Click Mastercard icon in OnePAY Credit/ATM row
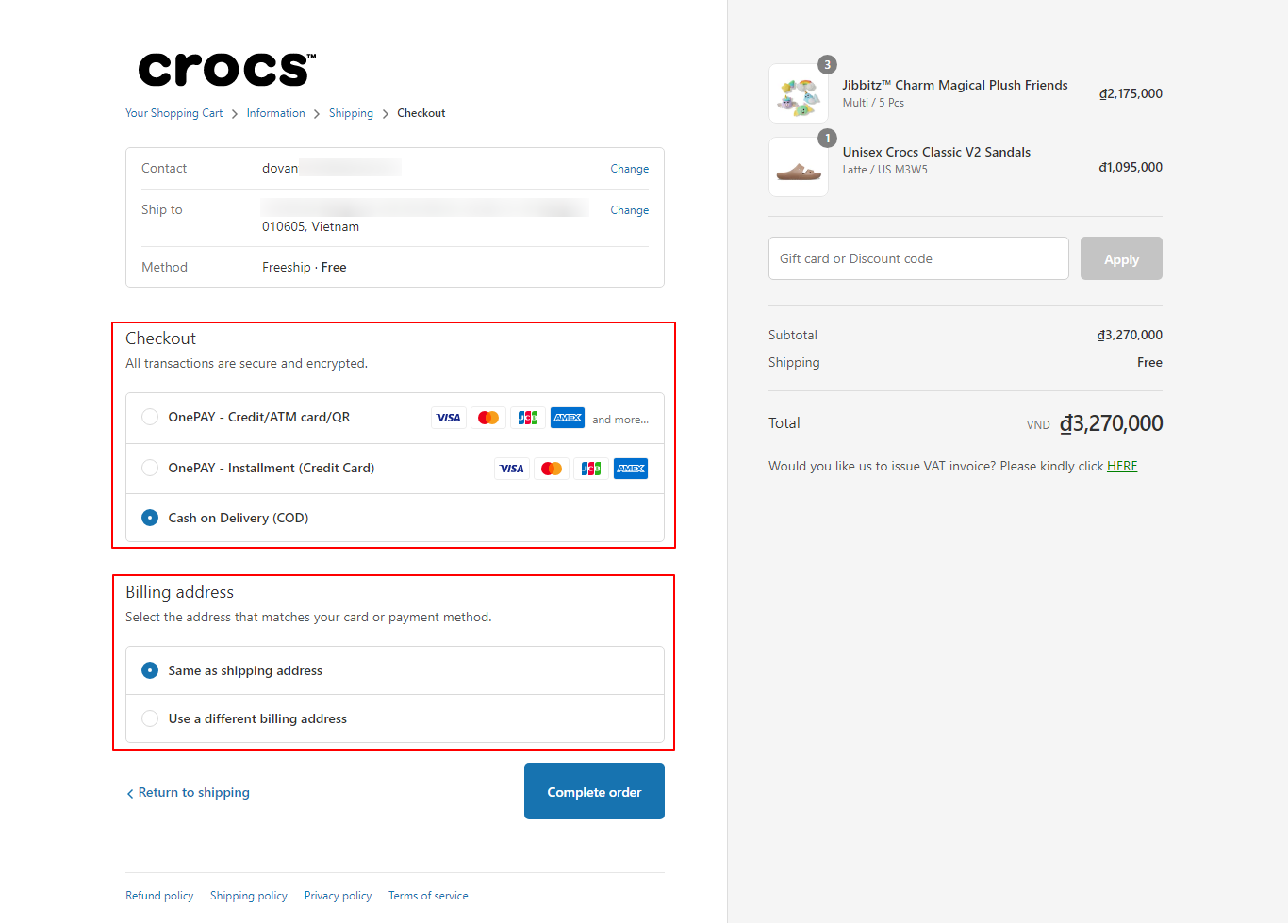The height and width of the screenshot is (924, 1288). pyautogui.click(x=488, y=418)
